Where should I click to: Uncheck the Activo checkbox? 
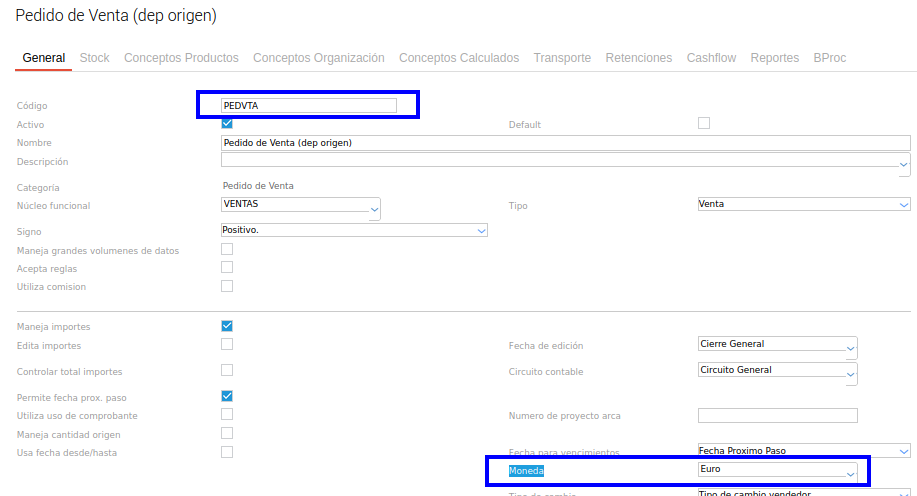(227, 124)
